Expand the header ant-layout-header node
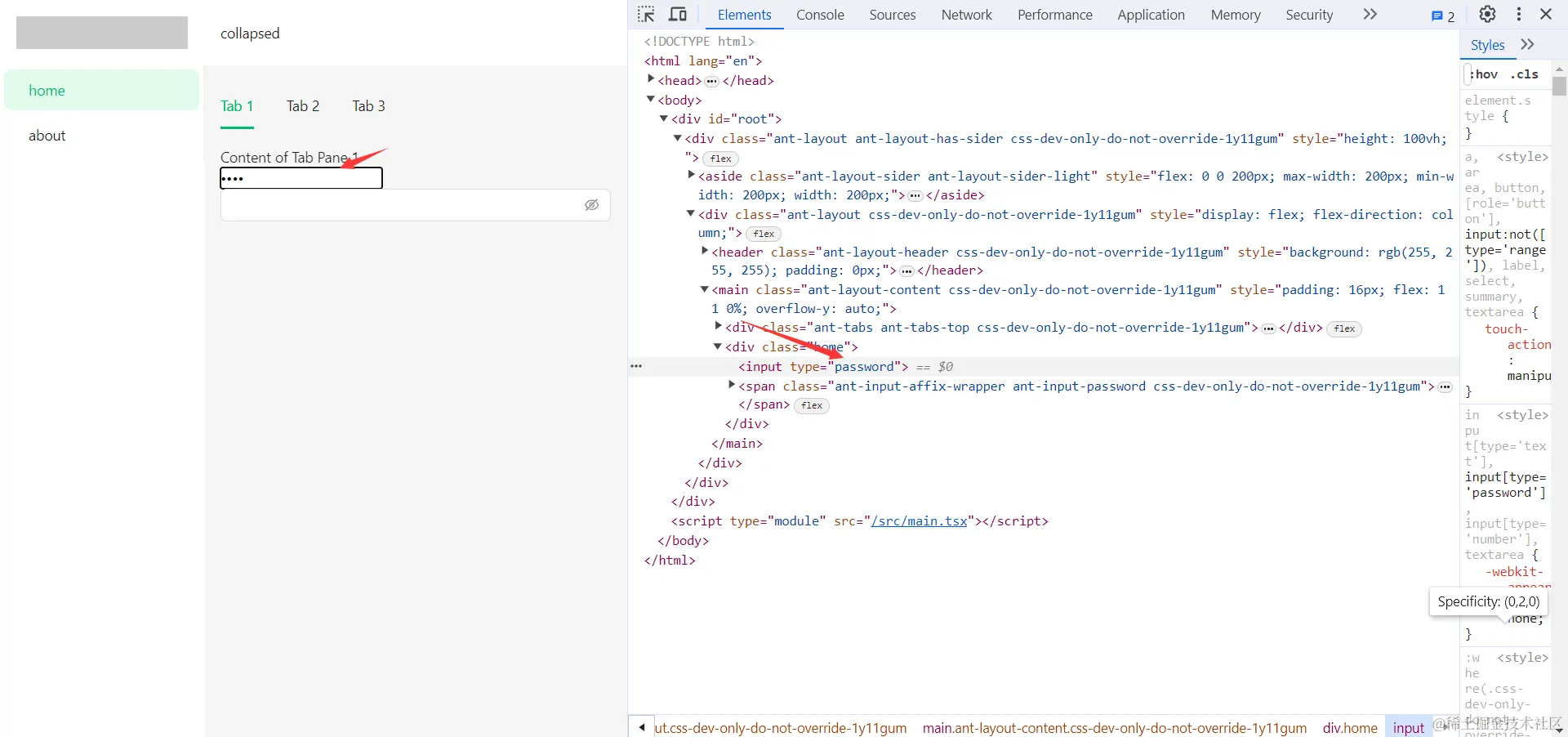Screen dimensions: 1568x737 tap(705, 252)
